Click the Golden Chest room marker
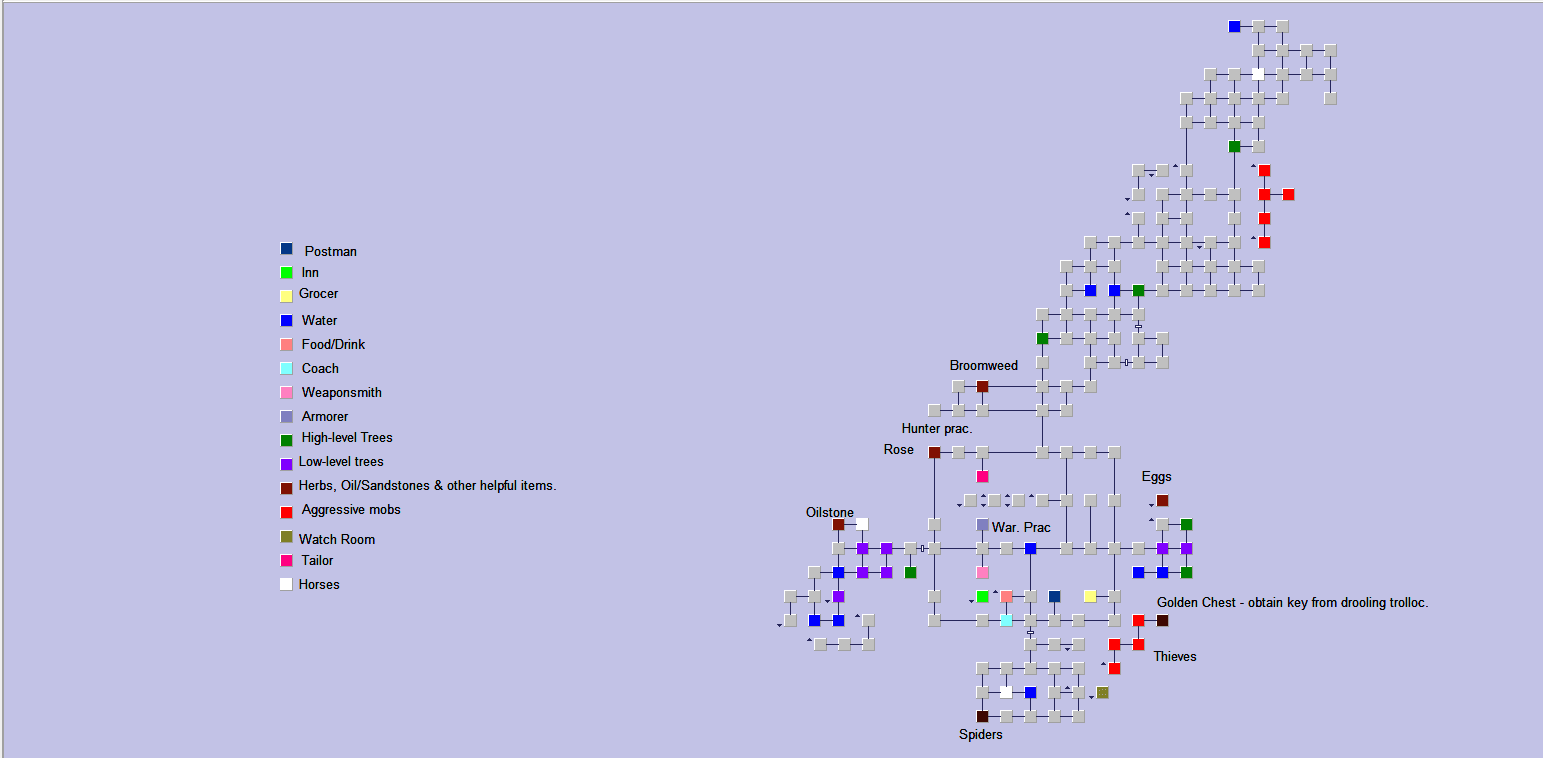The width and height of the screenshot is (1543, 758). click(x=1161, y=620)
